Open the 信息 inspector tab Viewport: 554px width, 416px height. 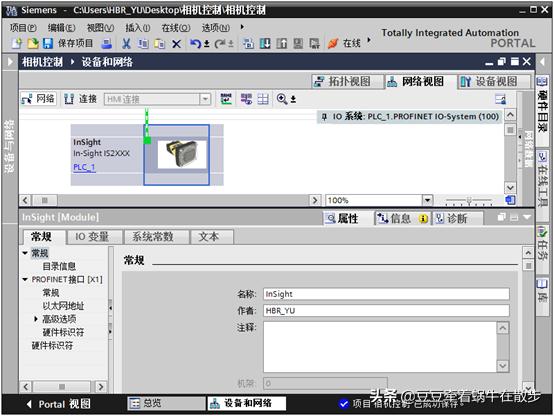402,218
